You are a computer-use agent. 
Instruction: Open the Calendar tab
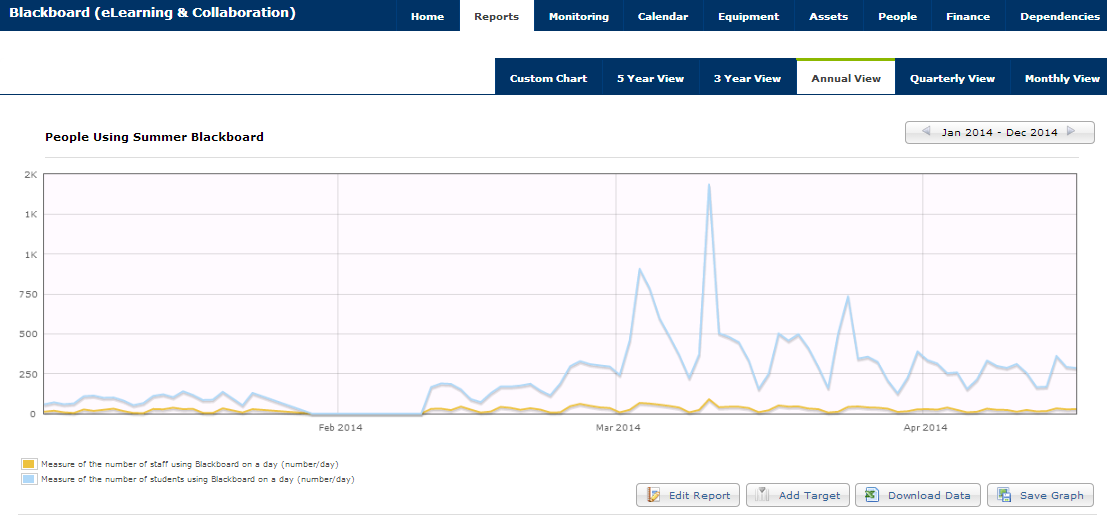(663, 16)
